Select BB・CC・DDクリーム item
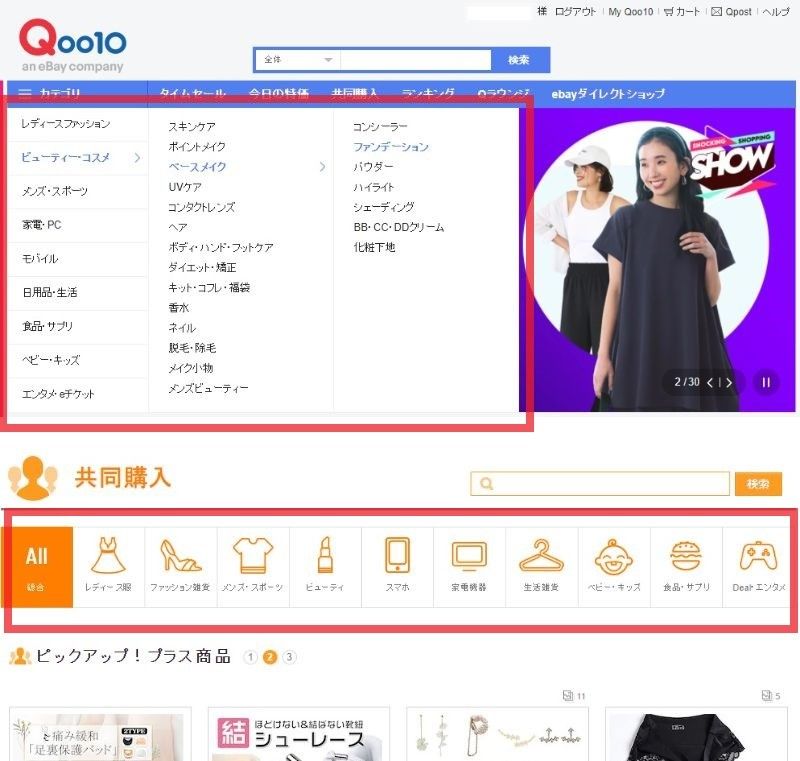This screenshot has height=761, width=800. pyautogui.click(x=398, y=227)
